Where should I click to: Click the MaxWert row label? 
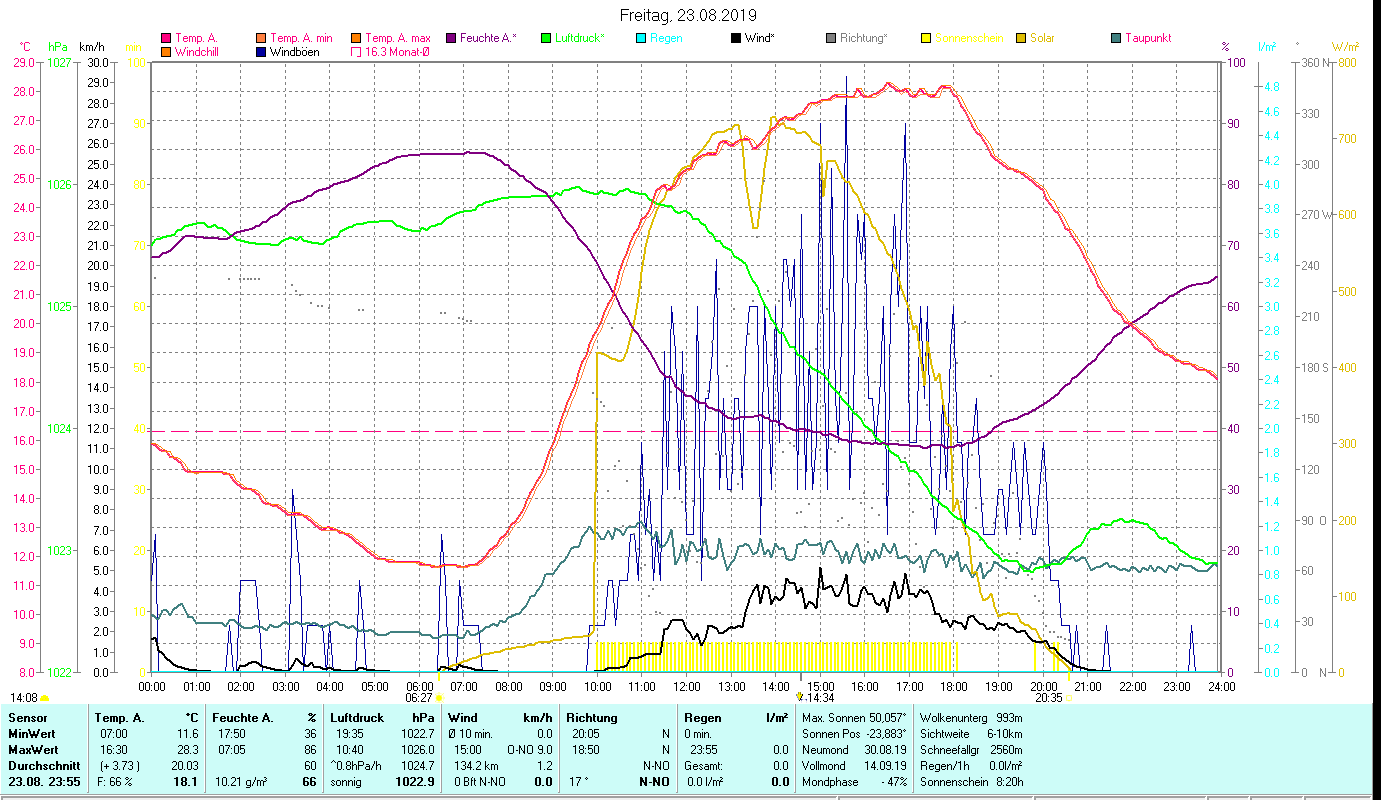(x=34, y=749)
